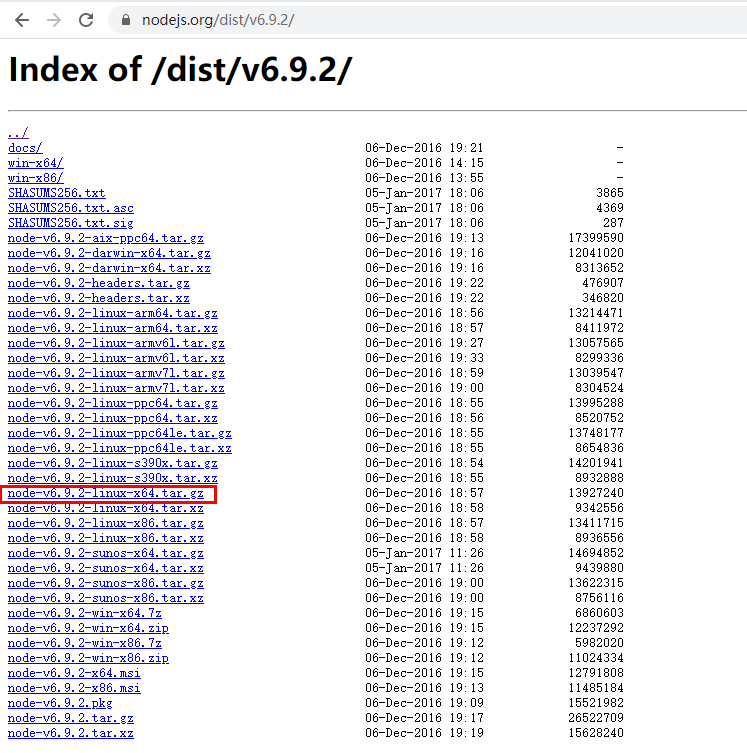The width and height of the screenshot is (747, 753).
Task: Click file size 17399590 in aix-ppc64.tar.gz row
Action: coord(596,238)
